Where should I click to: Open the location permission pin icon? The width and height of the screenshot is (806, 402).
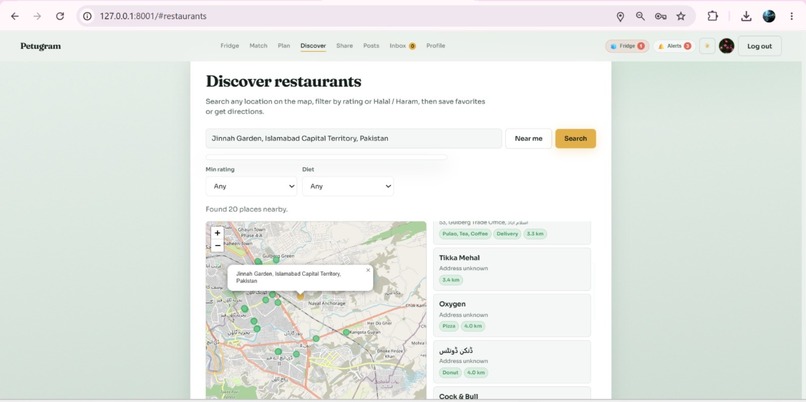tap(620, 16)
